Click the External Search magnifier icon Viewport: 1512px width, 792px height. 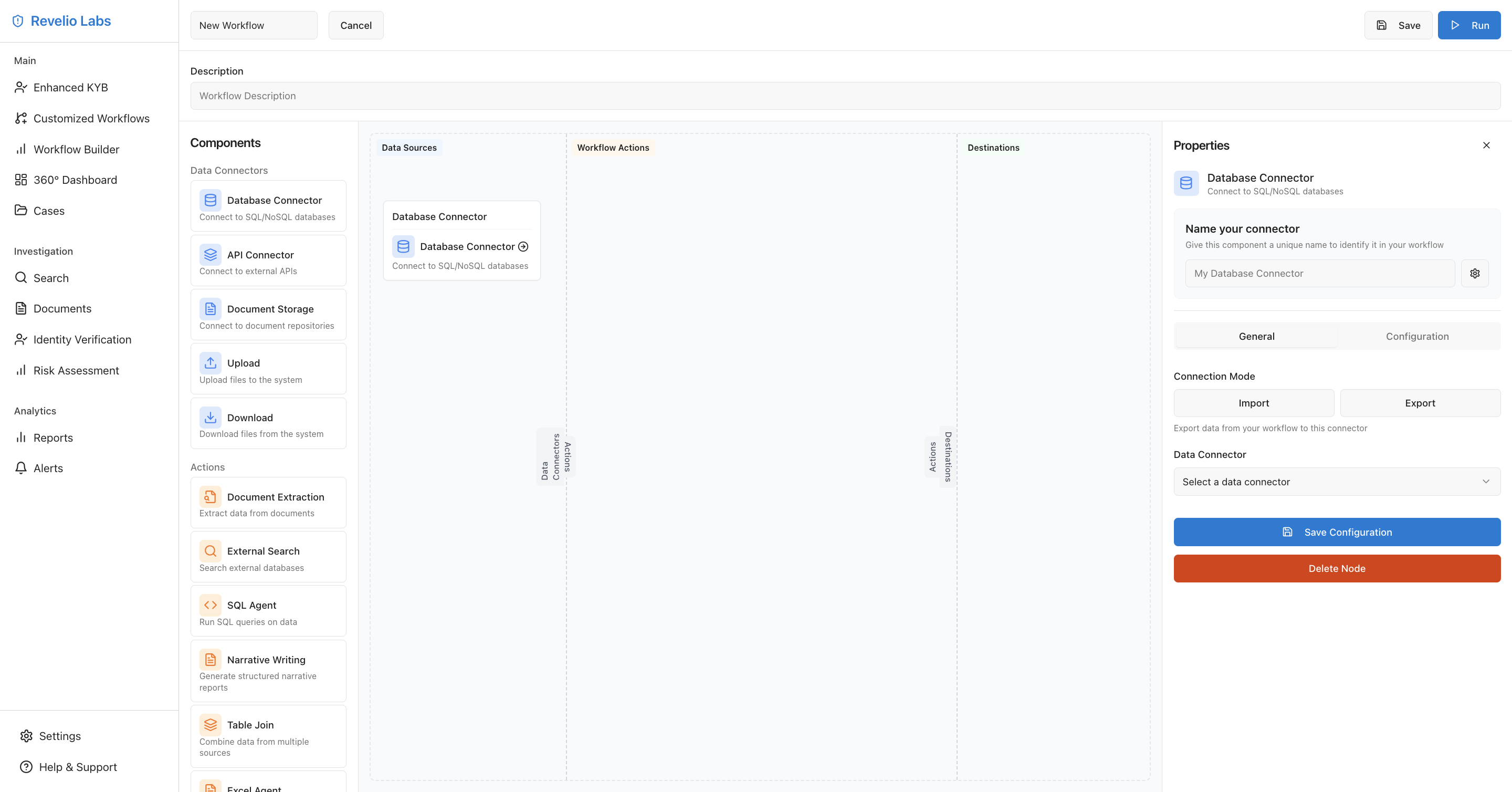pos(210,551)
